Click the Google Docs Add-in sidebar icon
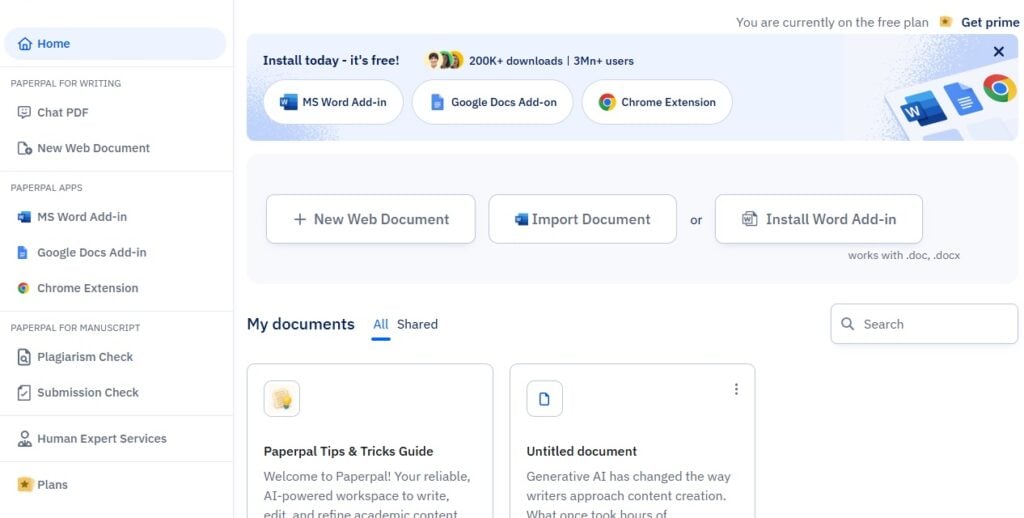The height and width of the screenshot is (518, 1024). tap(23, 253)
